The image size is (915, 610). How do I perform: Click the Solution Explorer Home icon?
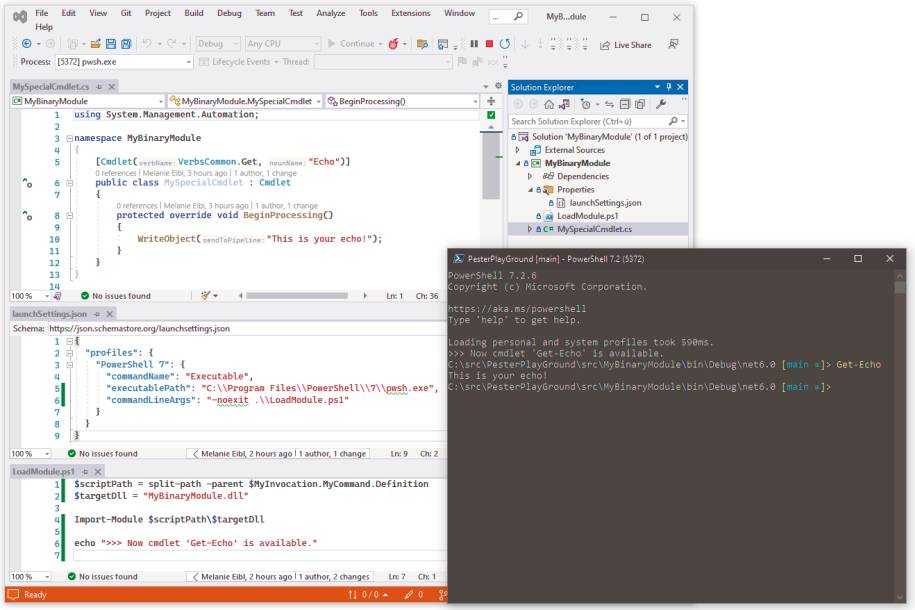(x=549, y=104)
